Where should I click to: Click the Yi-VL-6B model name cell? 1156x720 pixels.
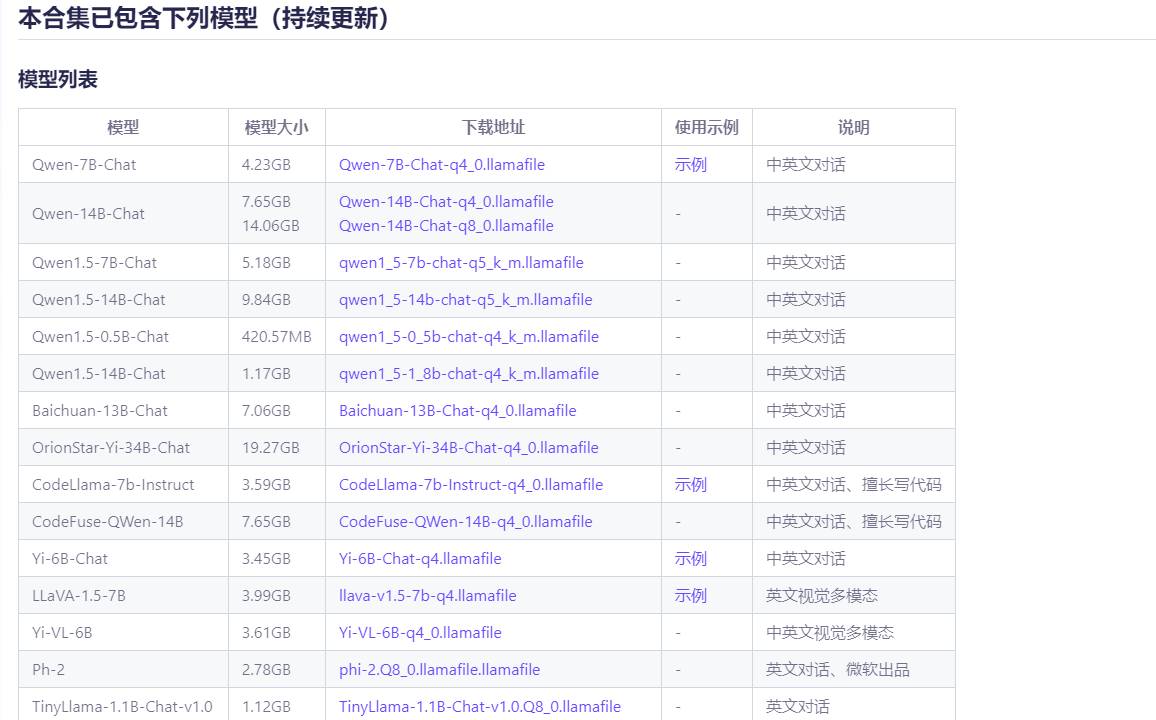tap(123, 632)
